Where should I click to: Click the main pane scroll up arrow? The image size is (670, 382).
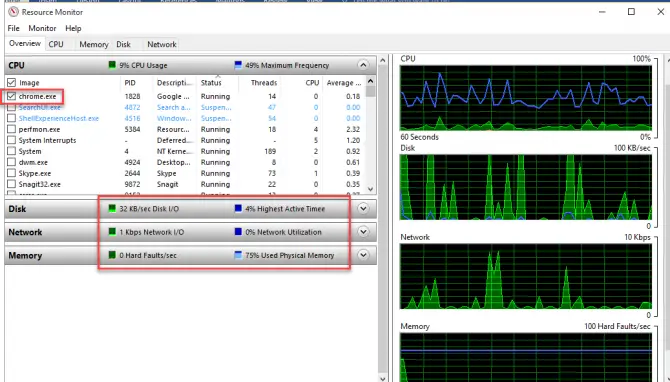coord(383,60)
